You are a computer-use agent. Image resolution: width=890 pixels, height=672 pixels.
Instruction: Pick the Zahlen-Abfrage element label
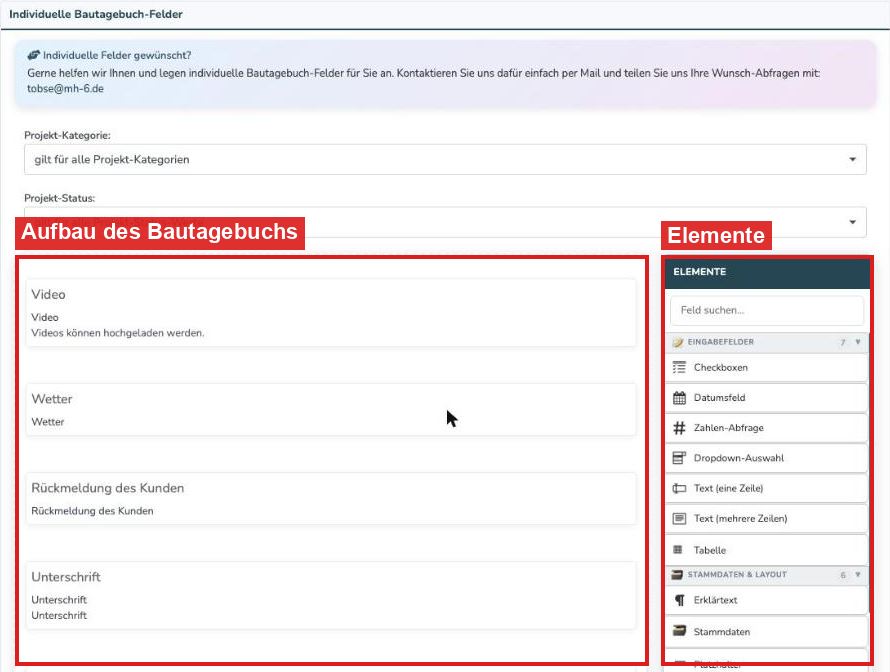click(728, 428)
